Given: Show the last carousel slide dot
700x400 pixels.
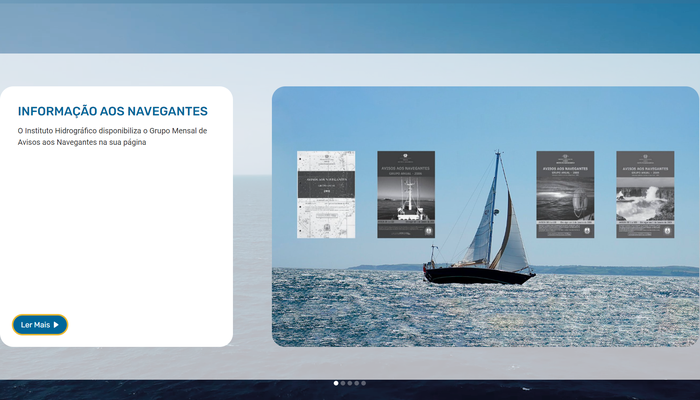Looking at the screenshot, I should pyautogui.click(x=364, y=383).
